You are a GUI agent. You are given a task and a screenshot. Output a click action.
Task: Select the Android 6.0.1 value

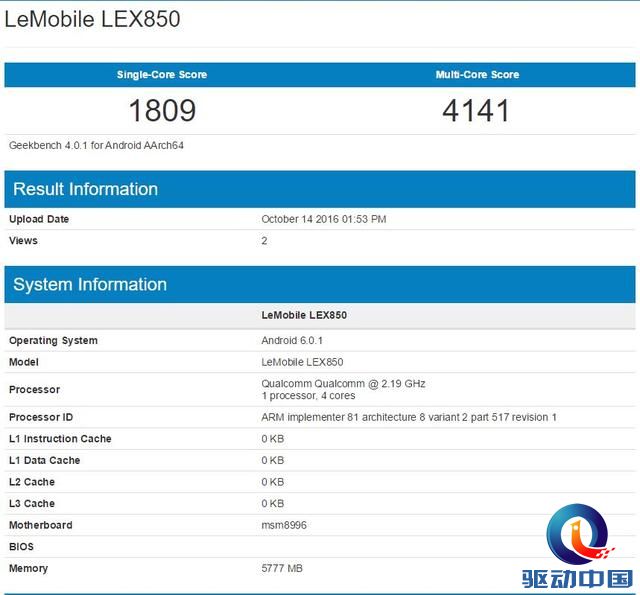292,340
